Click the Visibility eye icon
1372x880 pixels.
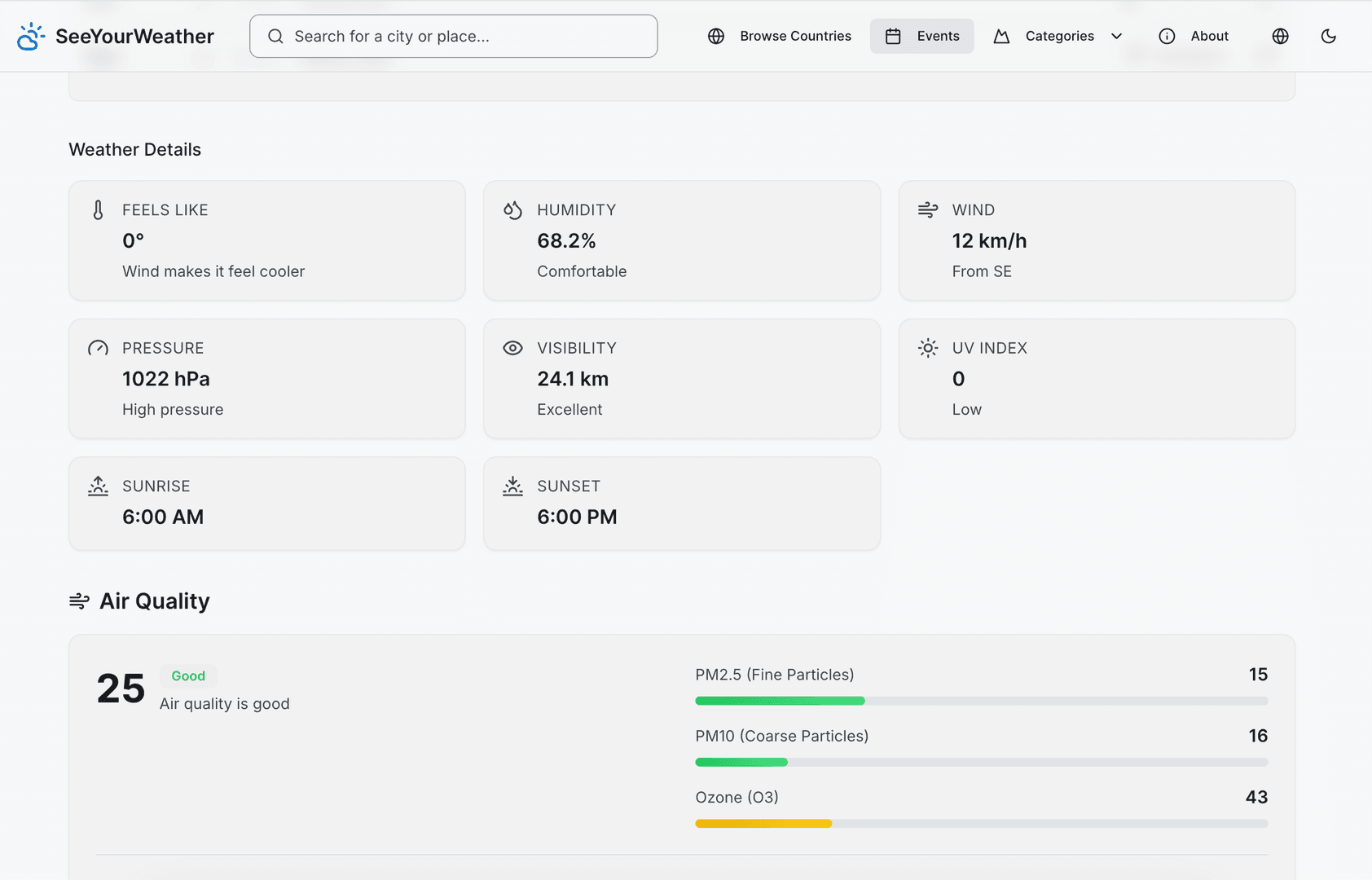512,348
